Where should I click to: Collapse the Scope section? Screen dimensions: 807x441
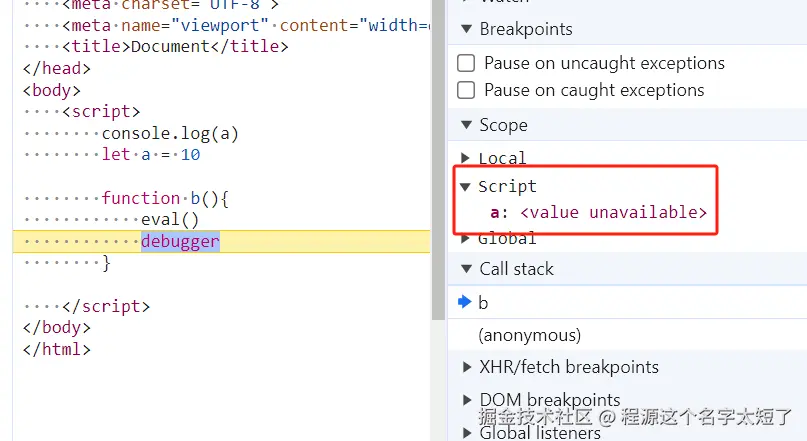point(467,125)
